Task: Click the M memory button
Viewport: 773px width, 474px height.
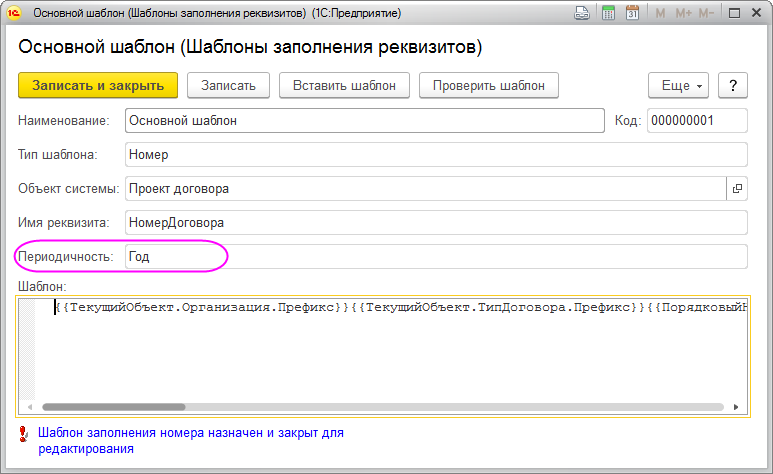Action: point(660,14)
